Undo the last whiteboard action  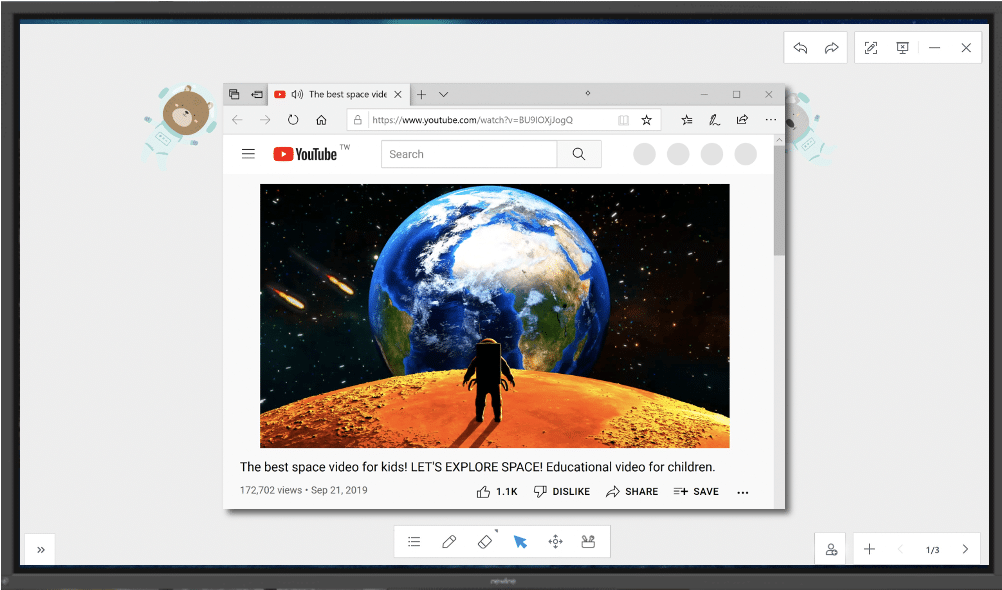tap(800, 48)
